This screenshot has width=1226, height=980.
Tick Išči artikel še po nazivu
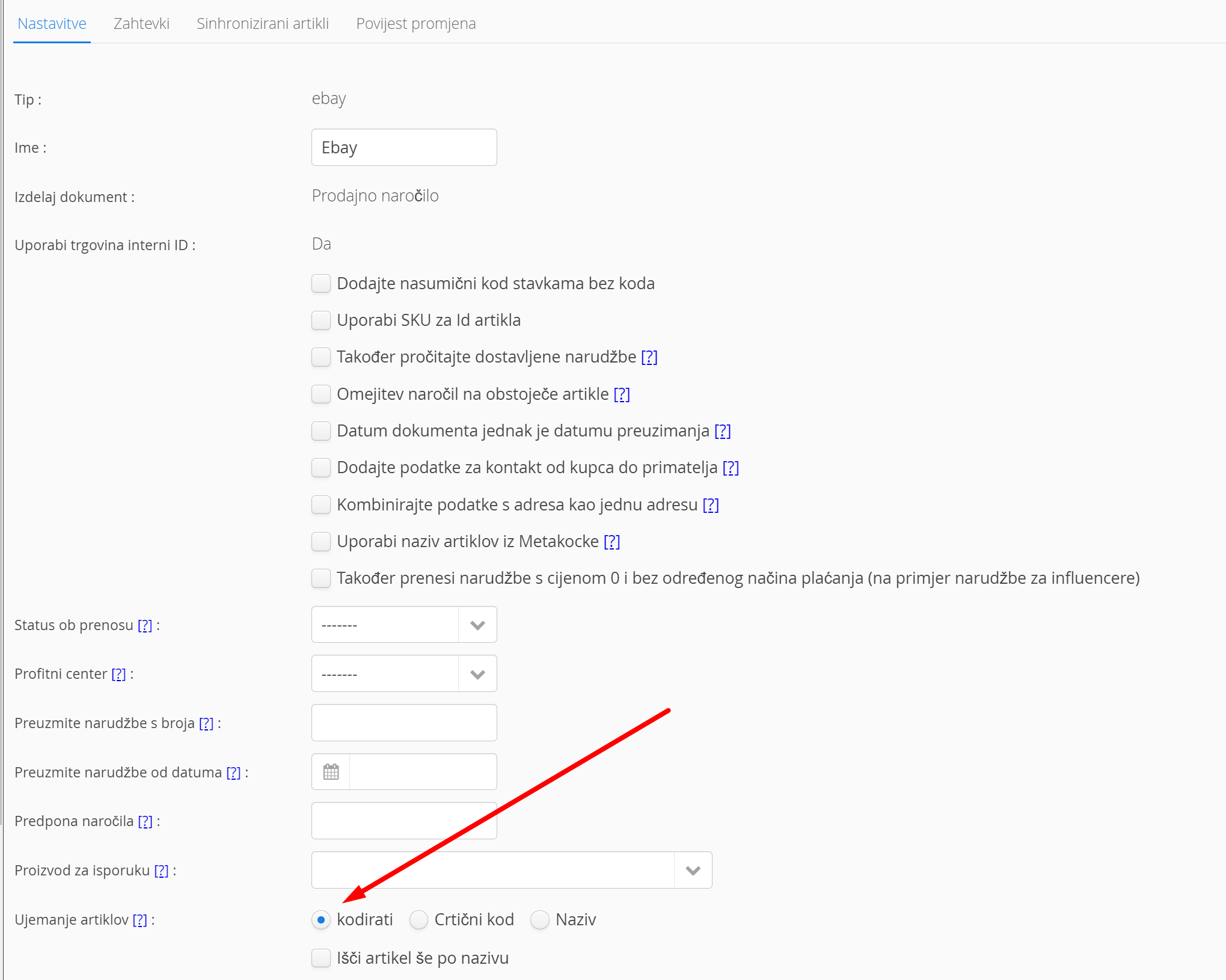click(321, 958)
